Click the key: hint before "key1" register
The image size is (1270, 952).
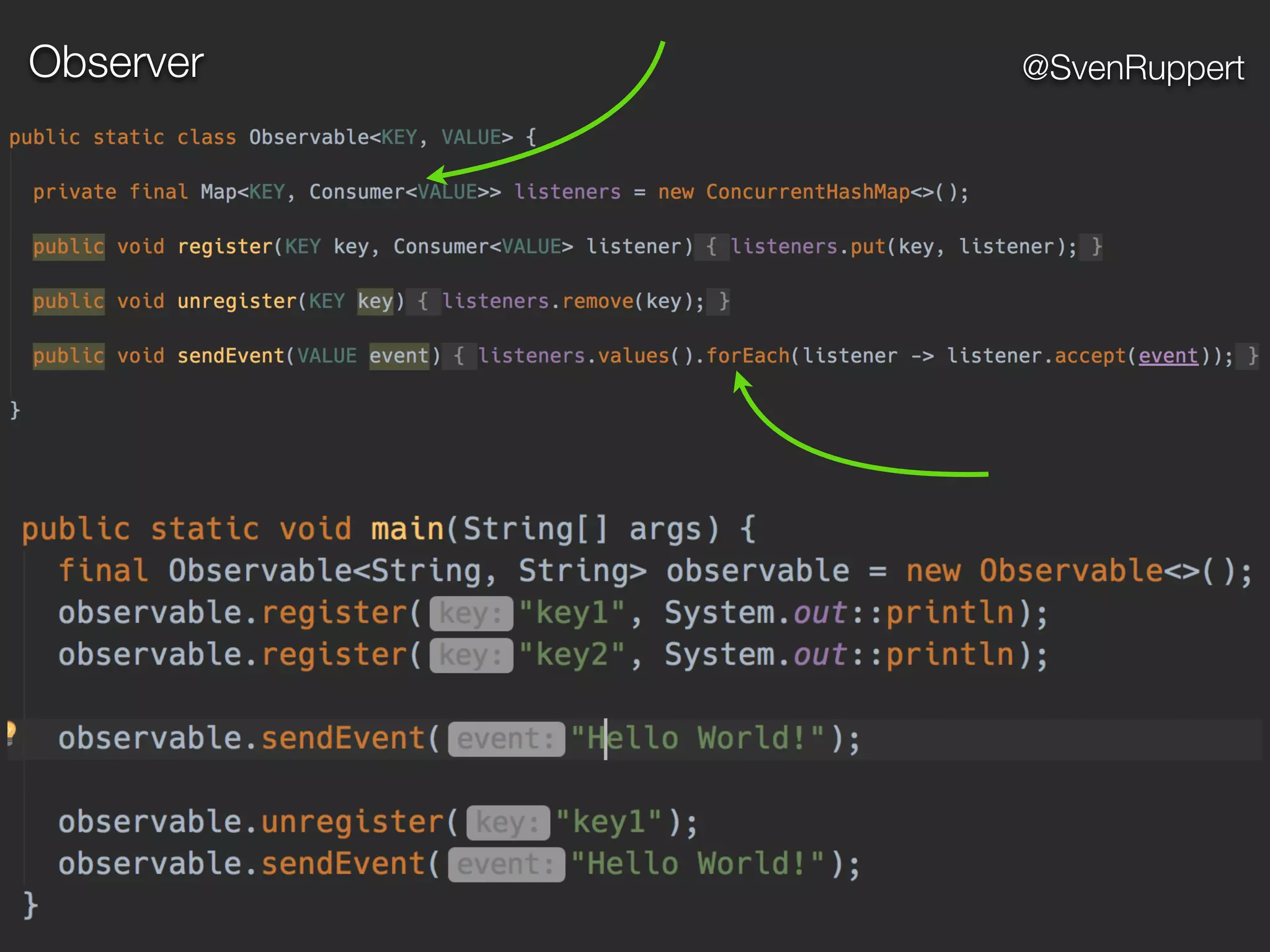tap(471, 614)
